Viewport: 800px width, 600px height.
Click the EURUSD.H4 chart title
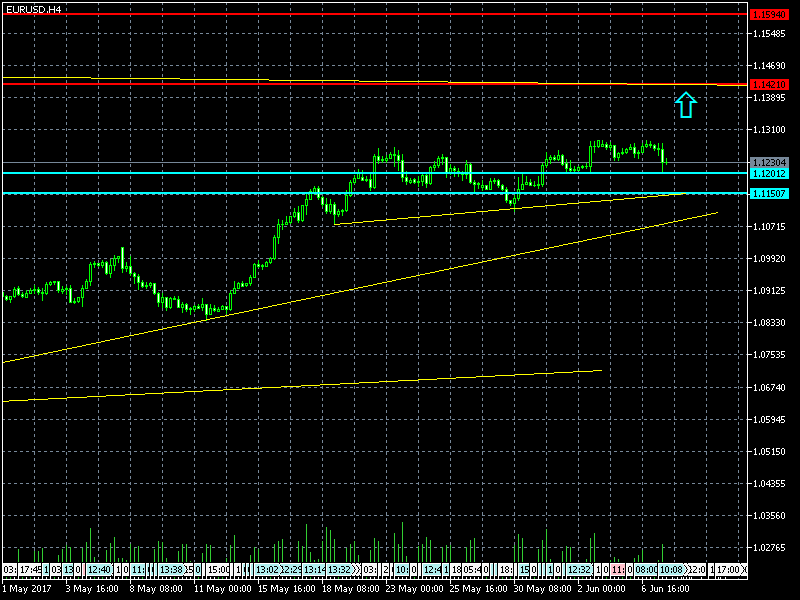(x=34, y=9)
